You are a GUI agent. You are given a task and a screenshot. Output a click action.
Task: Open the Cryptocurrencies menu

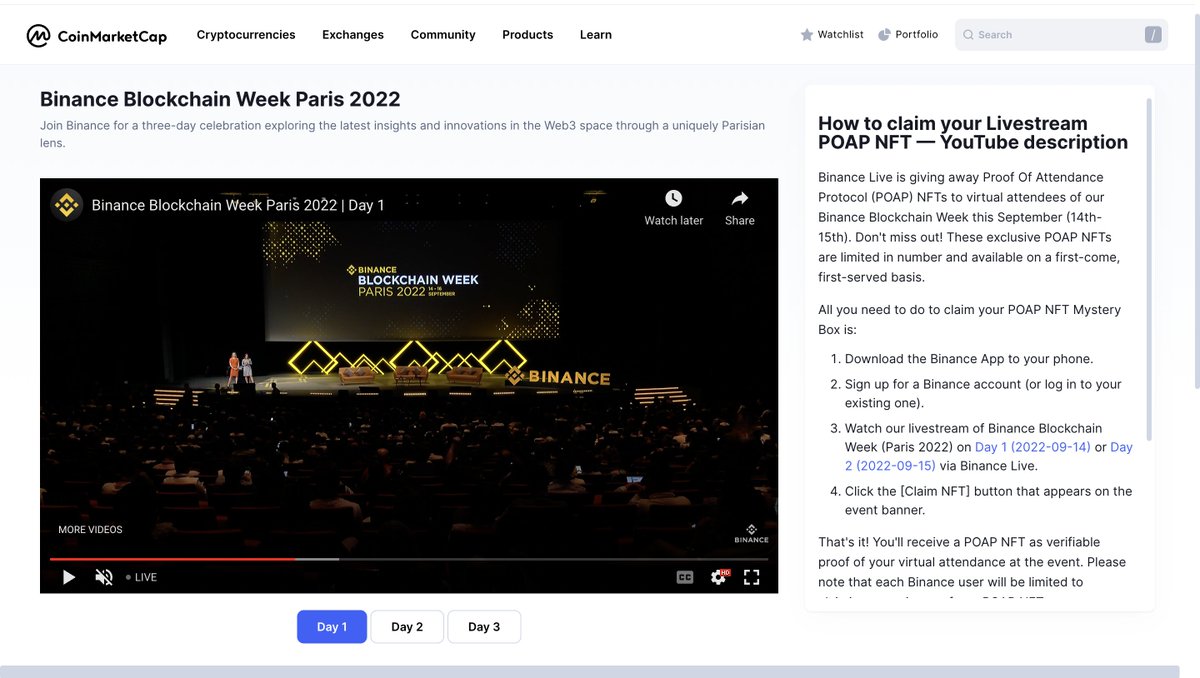coord(246,35)
